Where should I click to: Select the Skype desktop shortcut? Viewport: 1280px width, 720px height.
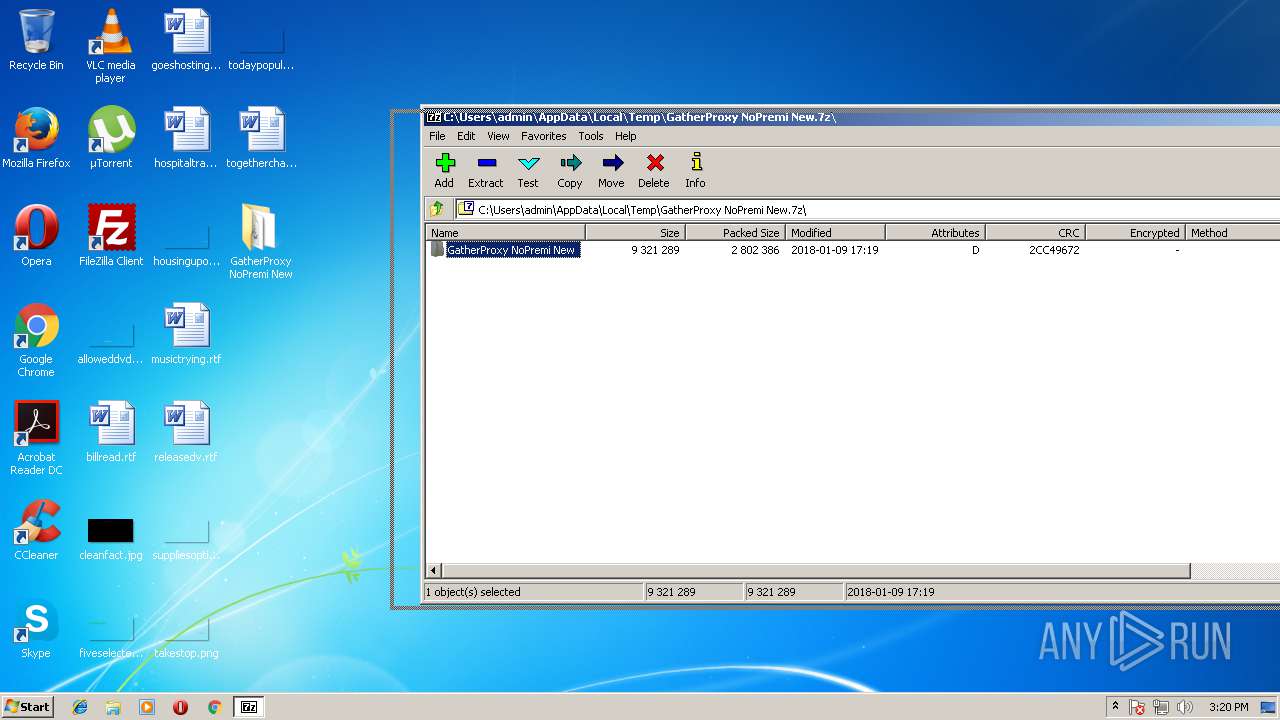click(36, 628)
